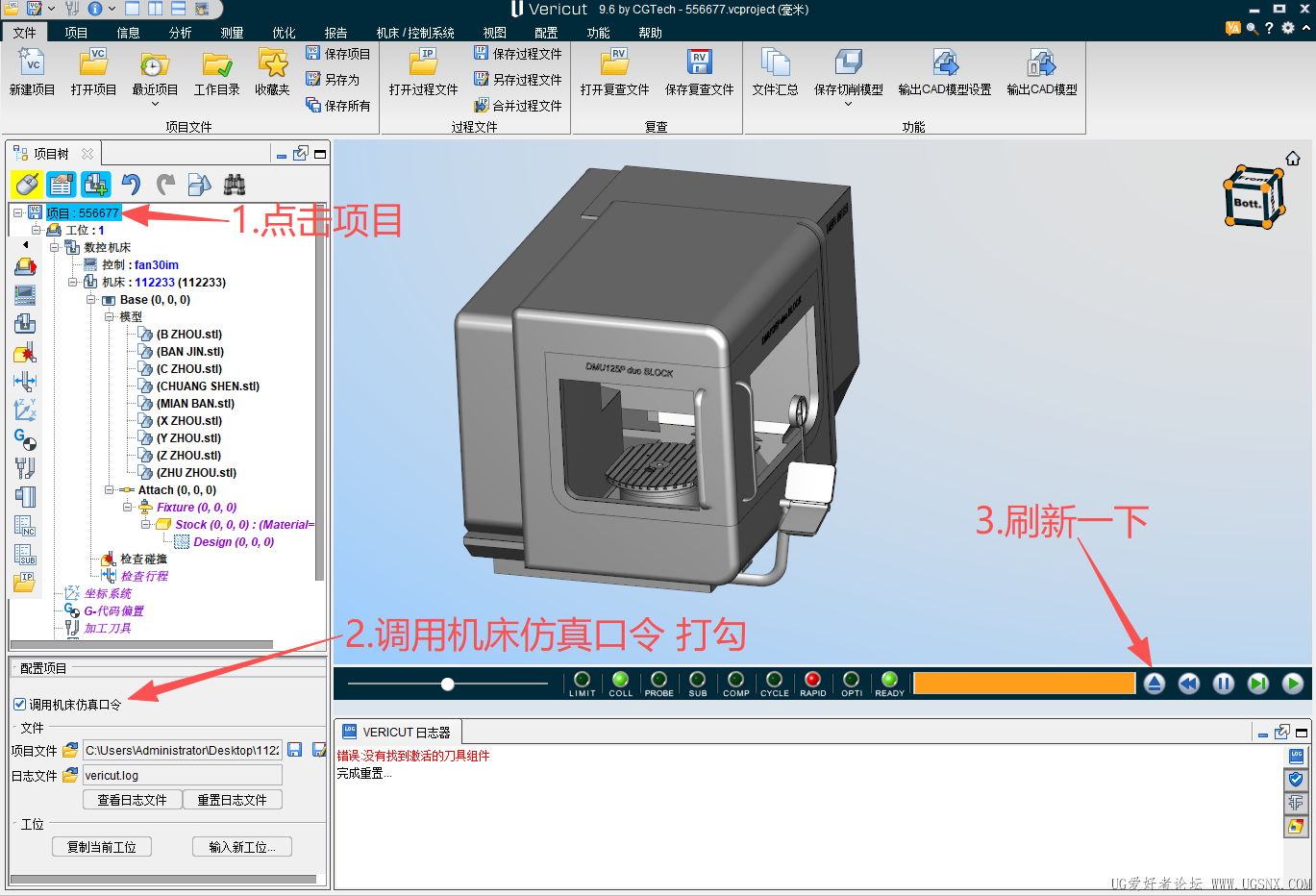Open 打开过程文件 in-process file icon
Image resolution: width=1316 pixels, height=896 pixels.
pyautogui.click(x=423, y=63)
